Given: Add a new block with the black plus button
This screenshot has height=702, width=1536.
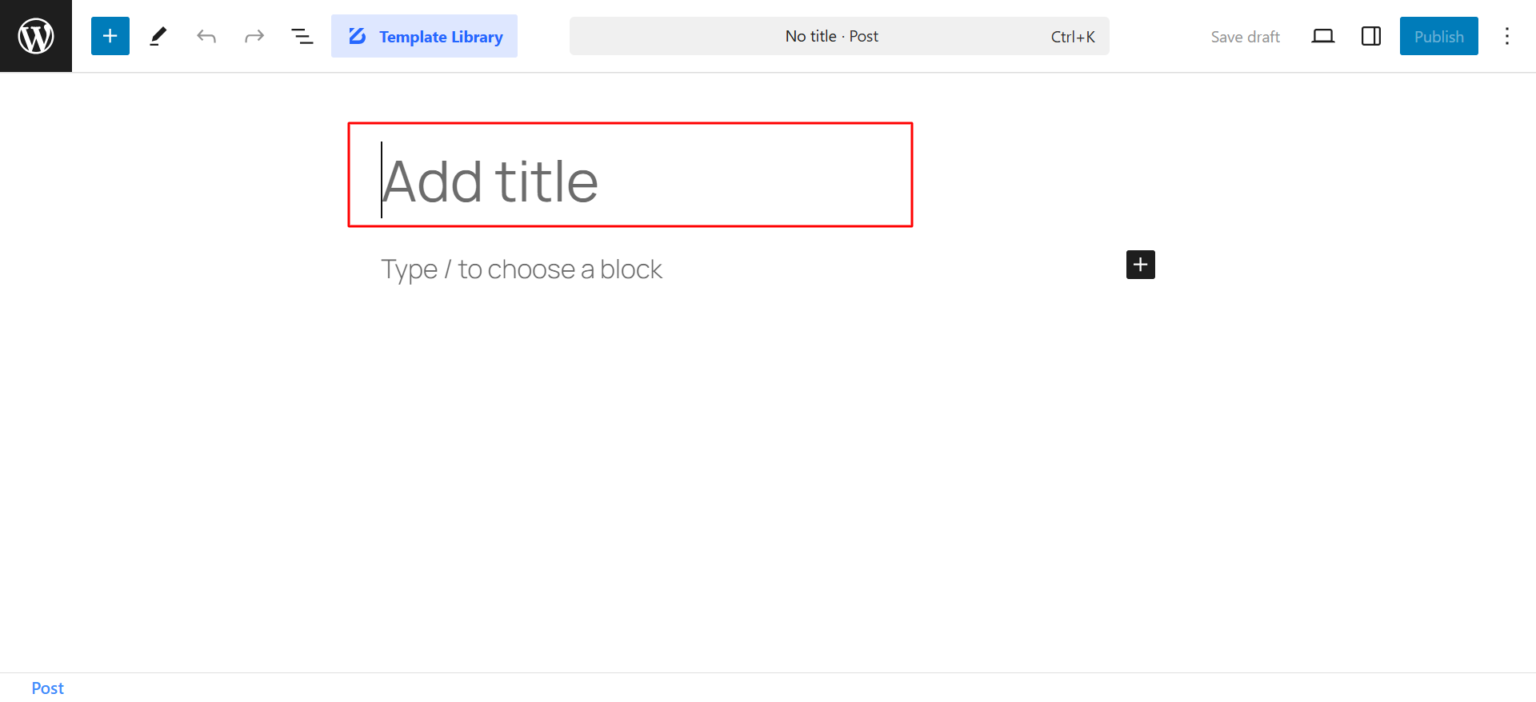Looking at the screenshot, I should pyautogui.click(x=1140, y=264).
